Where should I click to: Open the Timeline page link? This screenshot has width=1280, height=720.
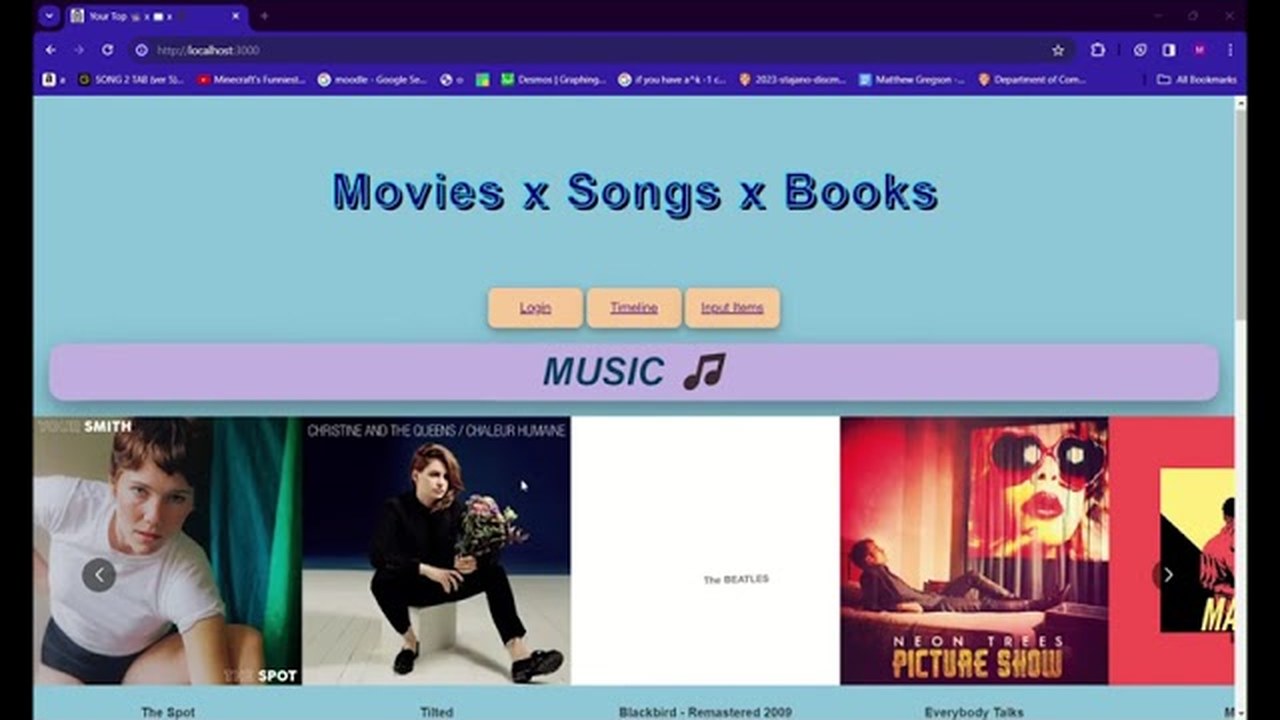634,308
